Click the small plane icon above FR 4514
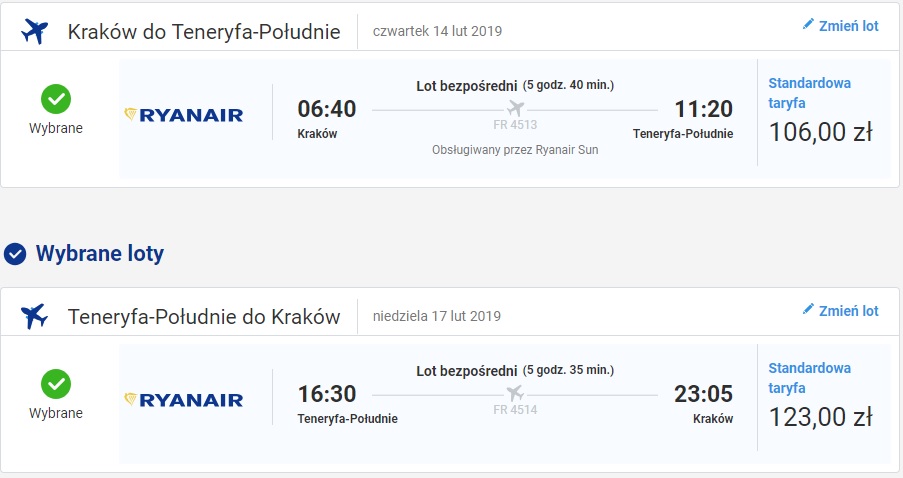This screenshot has width=903, height=478. [515, 393]
